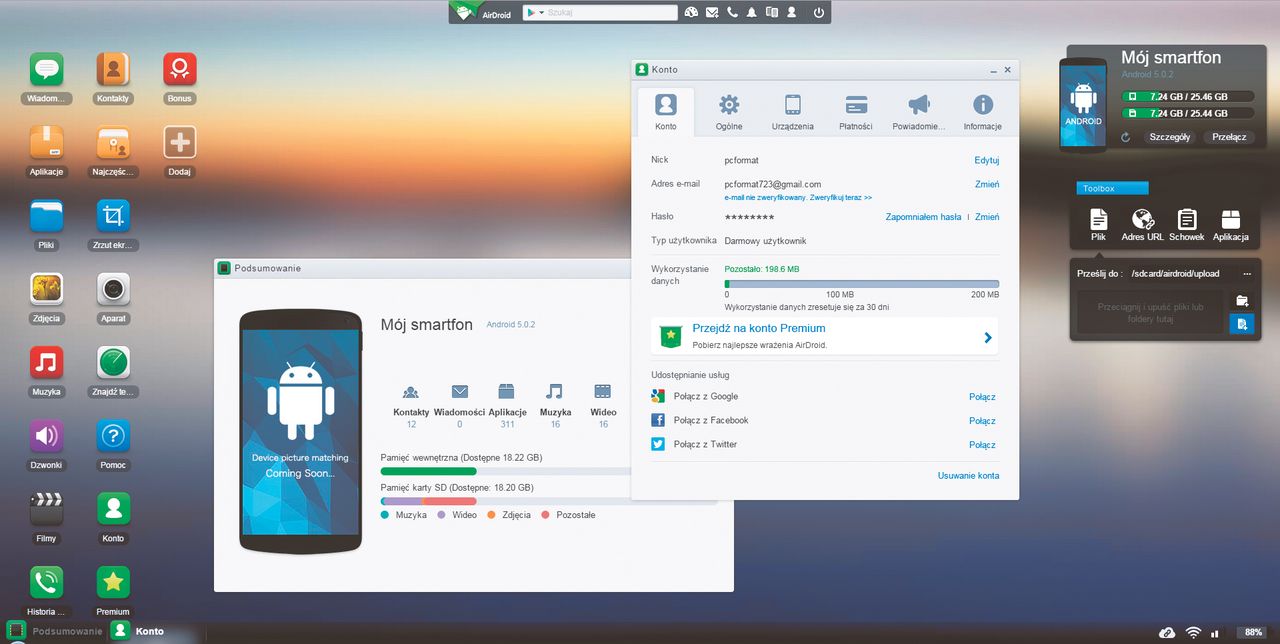The image size is (1280, 644).
Task: Click Zmień link next to e-mail address
Action: click(x=987, y=184)
